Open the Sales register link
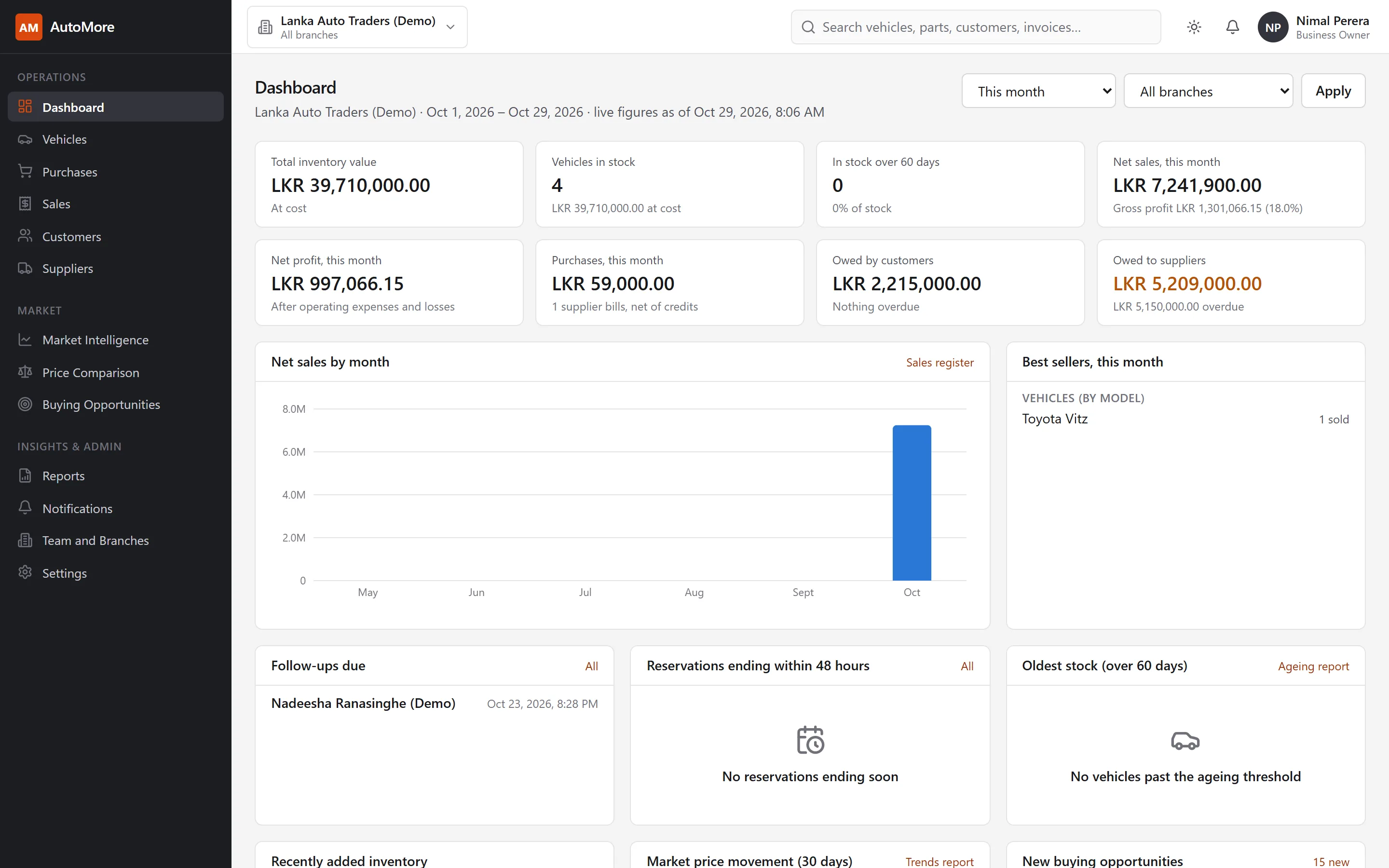Screen dimensions: 1389x868 [940, 362]
